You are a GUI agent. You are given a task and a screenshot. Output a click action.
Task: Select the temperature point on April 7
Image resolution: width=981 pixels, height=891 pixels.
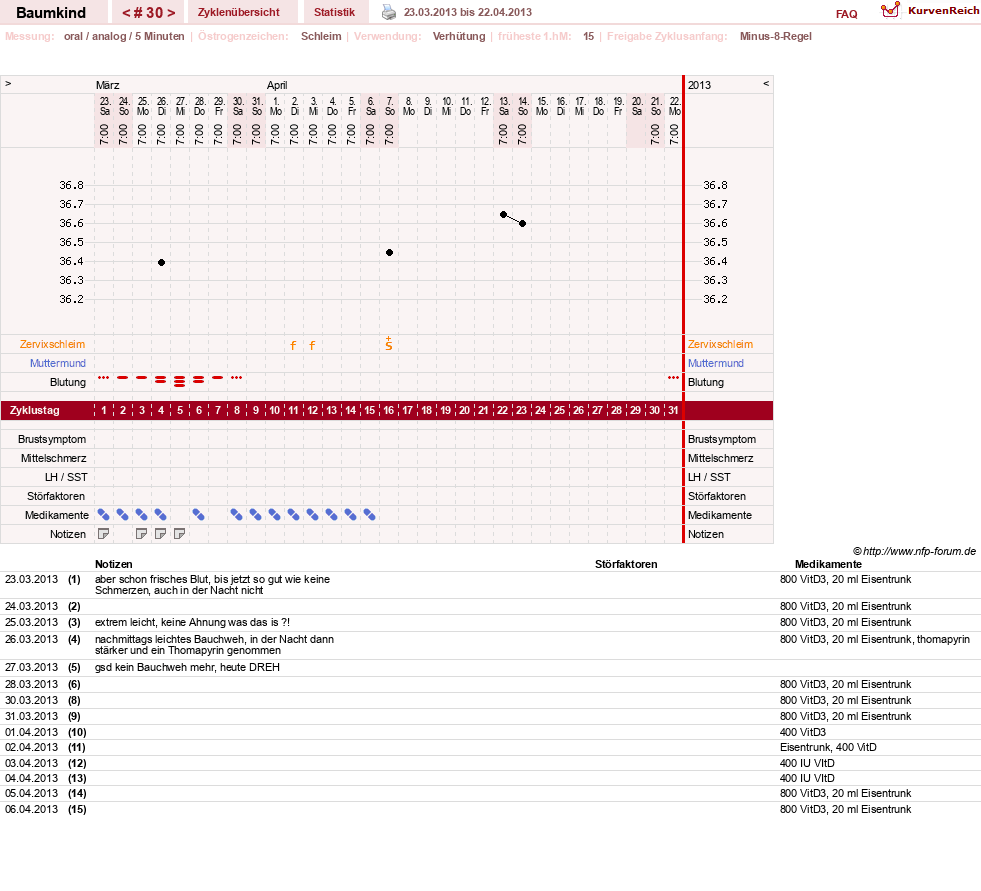click(x=389, y=252)
